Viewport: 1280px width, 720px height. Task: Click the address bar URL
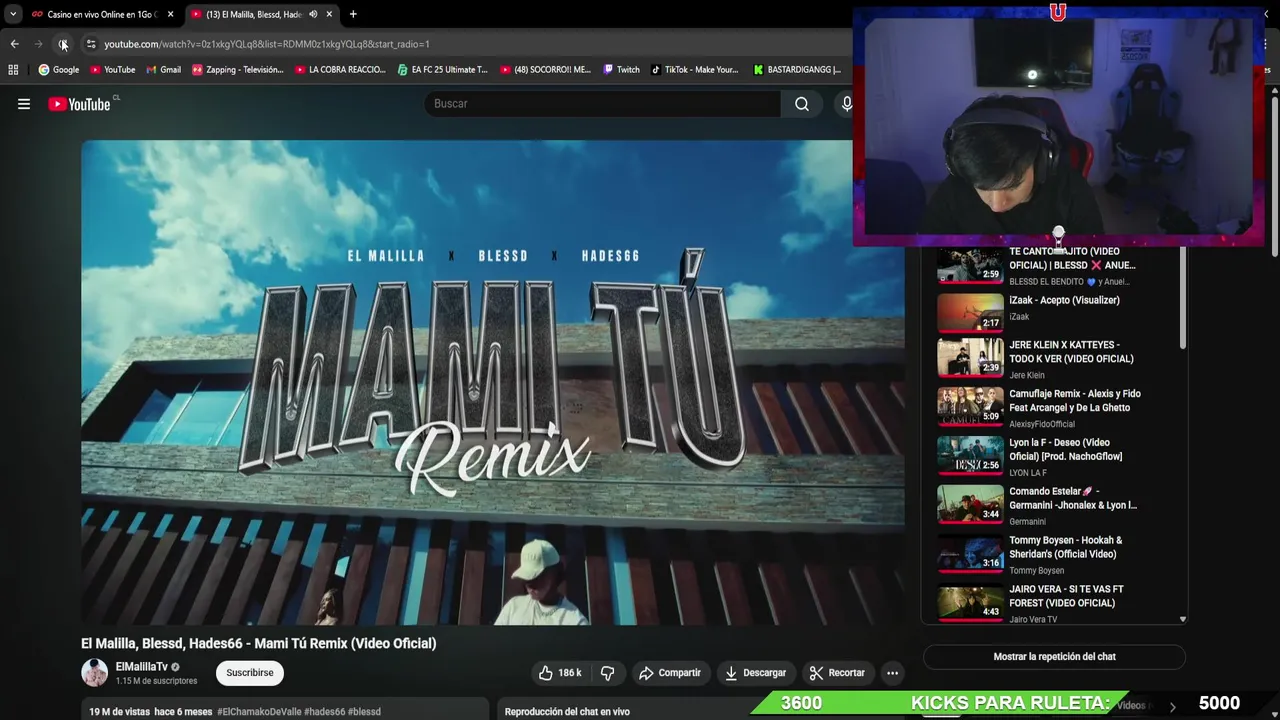(x=267, y=44)
